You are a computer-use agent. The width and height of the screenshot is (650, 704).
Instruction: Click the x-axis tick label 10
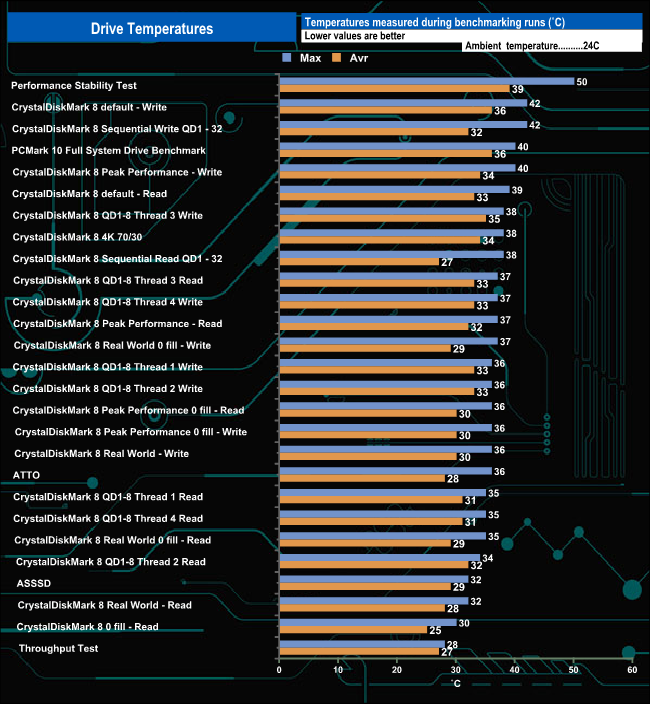(x=338, y=670)
